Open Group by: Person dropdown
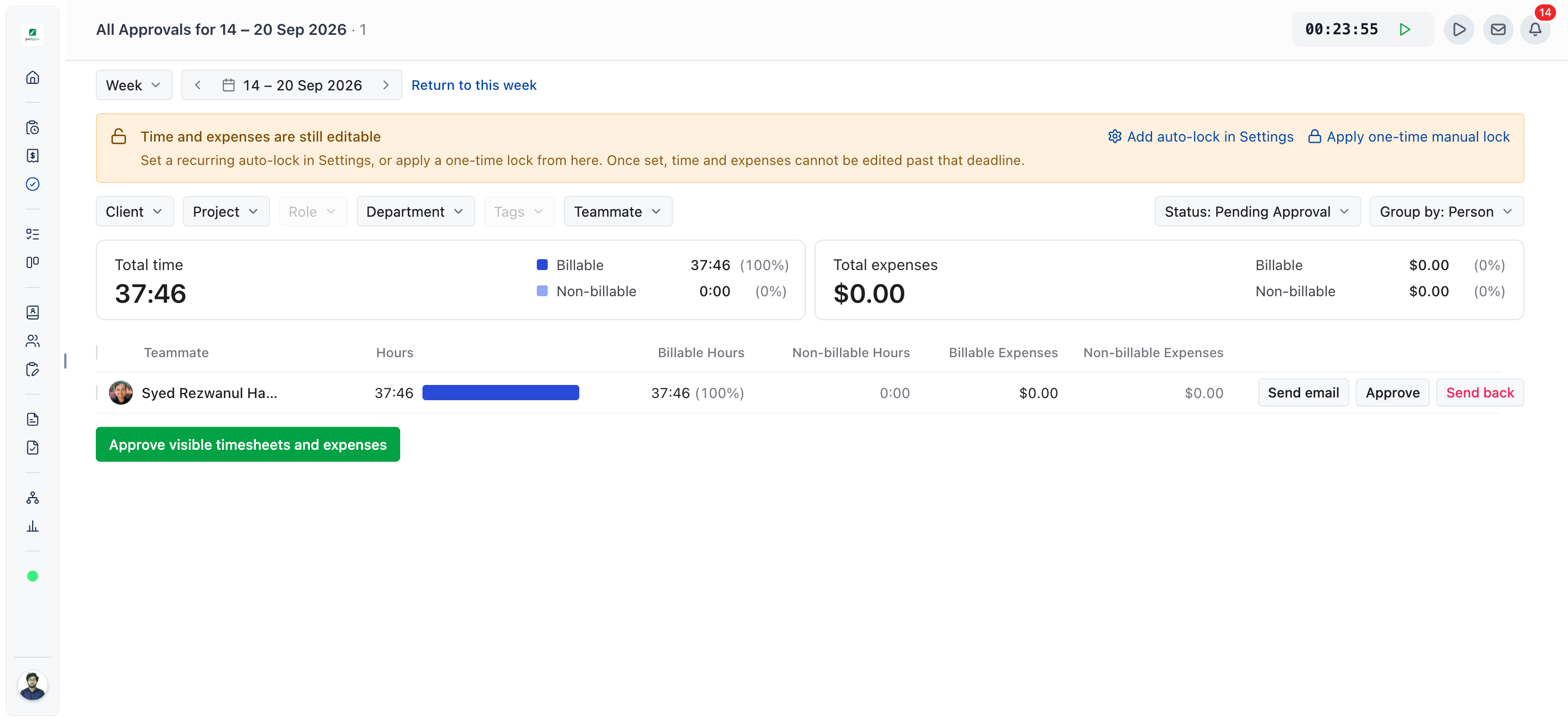The image size is (1568, 722). point(1446,211)
